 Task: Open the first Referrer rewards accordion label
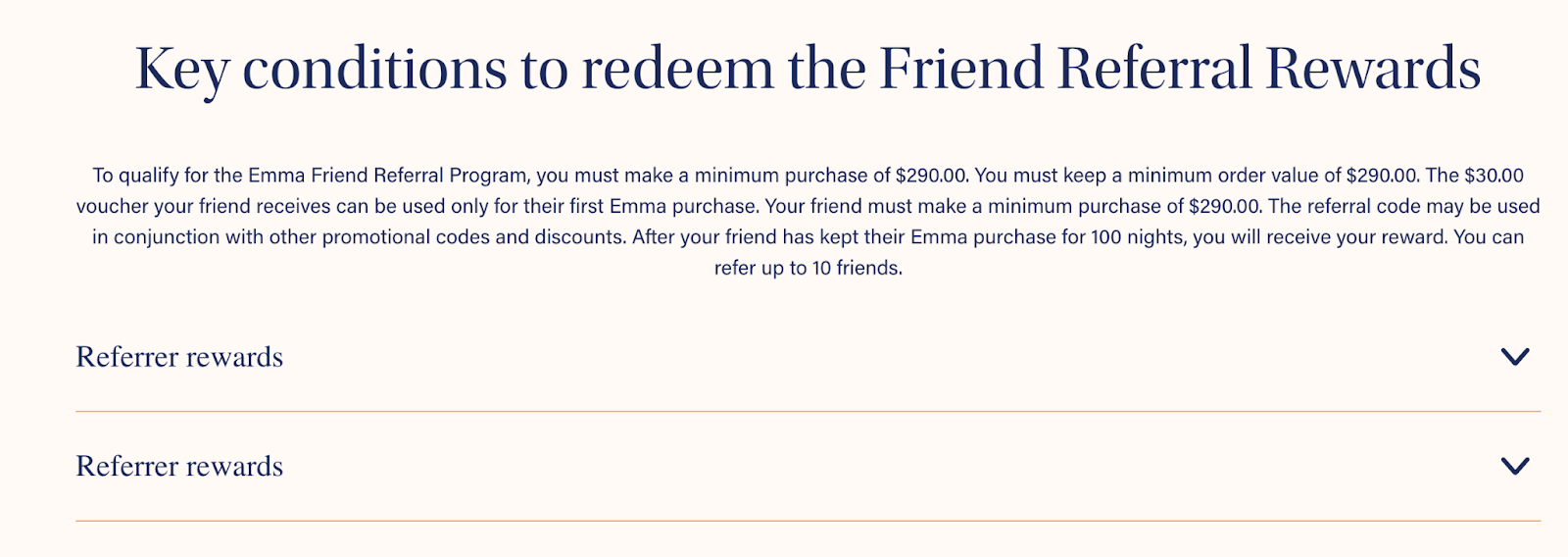[179, 357]
